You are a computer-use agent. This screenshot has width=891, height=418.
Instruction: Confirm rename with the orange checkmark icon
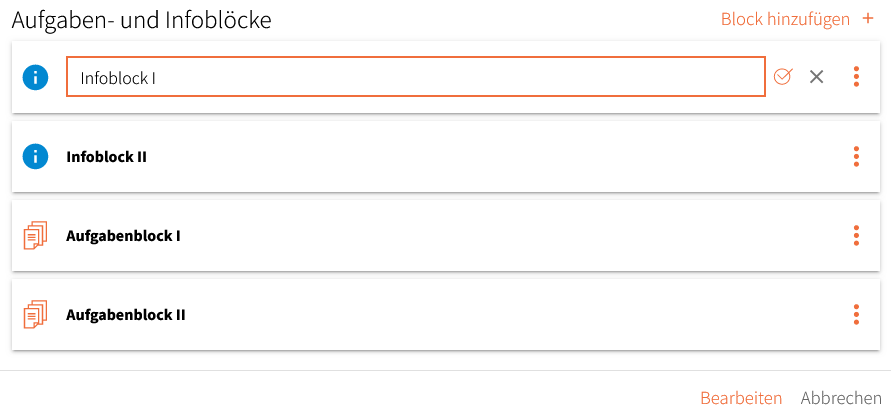click(783, 76)
